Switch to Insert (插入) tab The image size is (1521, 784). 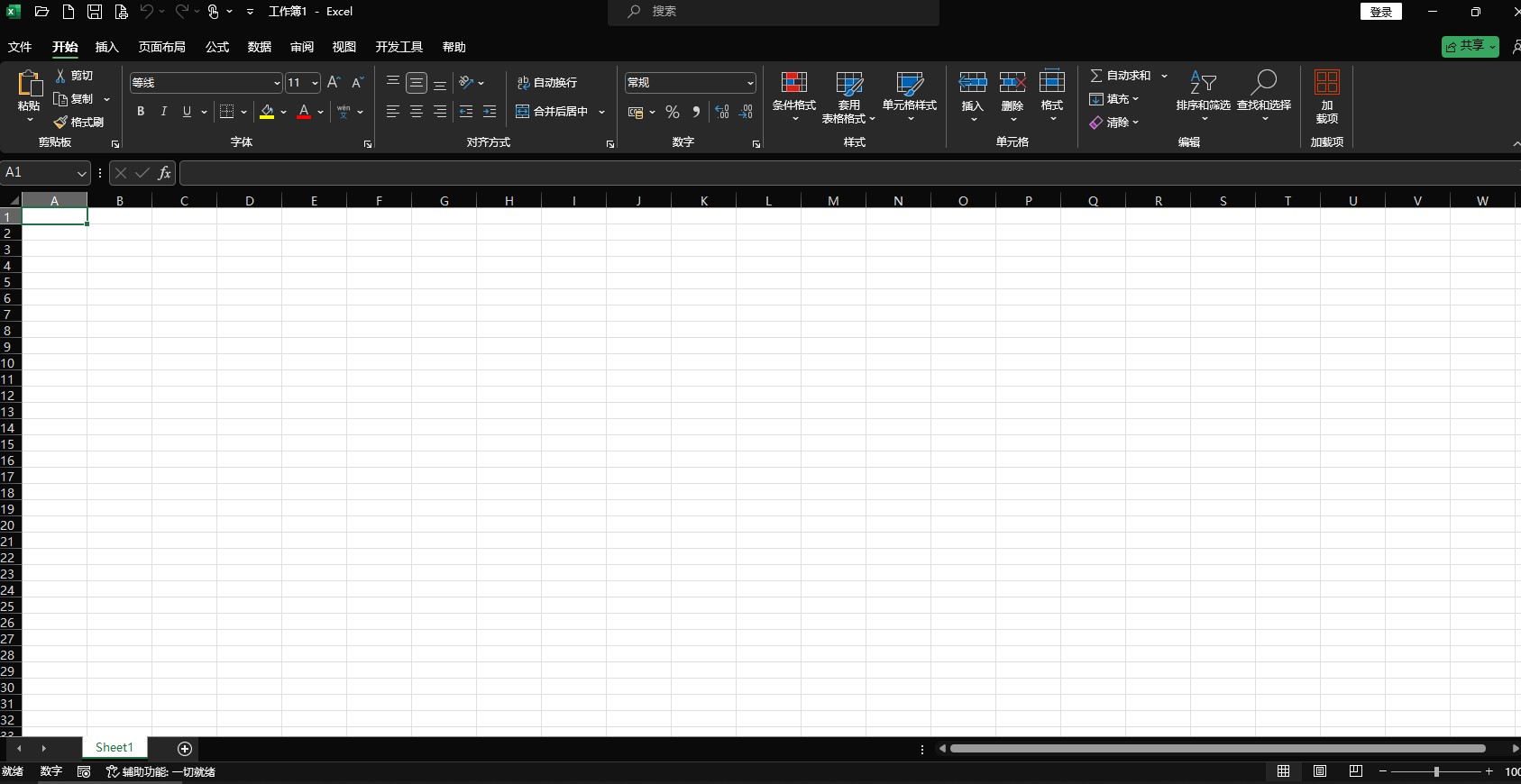coord(107,47)
